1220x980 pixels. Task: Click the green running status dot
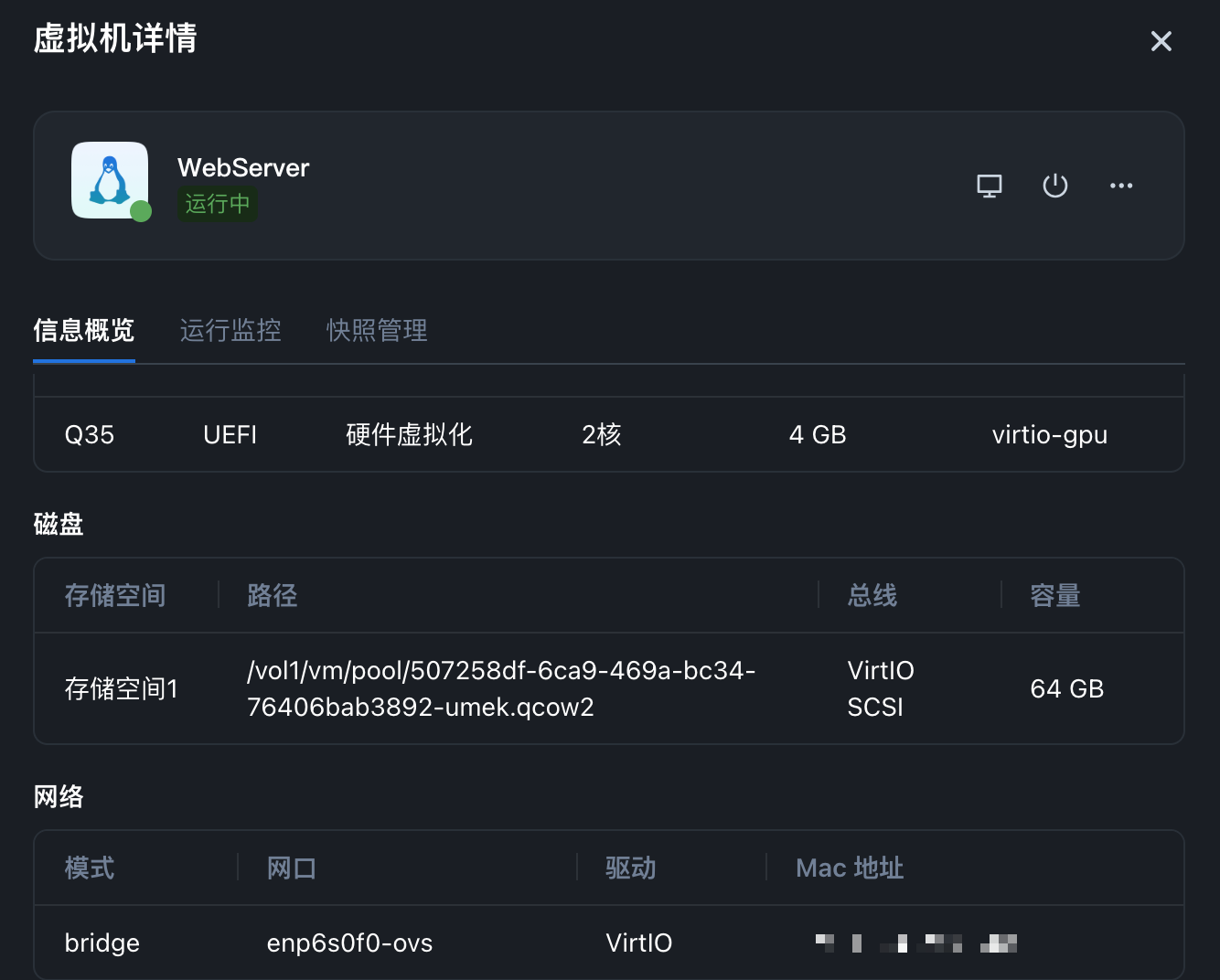click(141, 212)
